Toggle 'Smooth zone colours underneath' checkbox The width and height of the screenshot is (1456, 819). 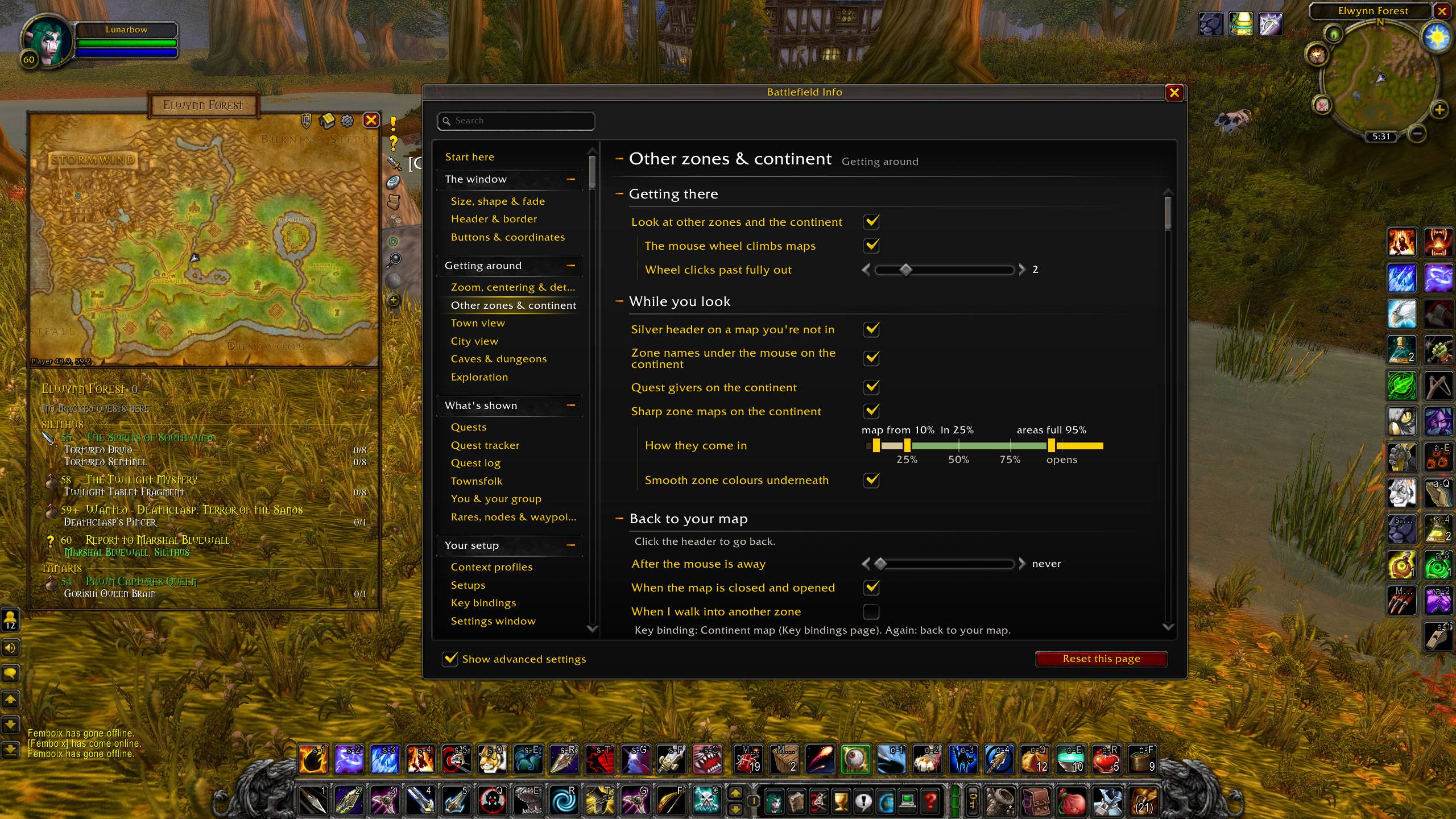[871, 480]
